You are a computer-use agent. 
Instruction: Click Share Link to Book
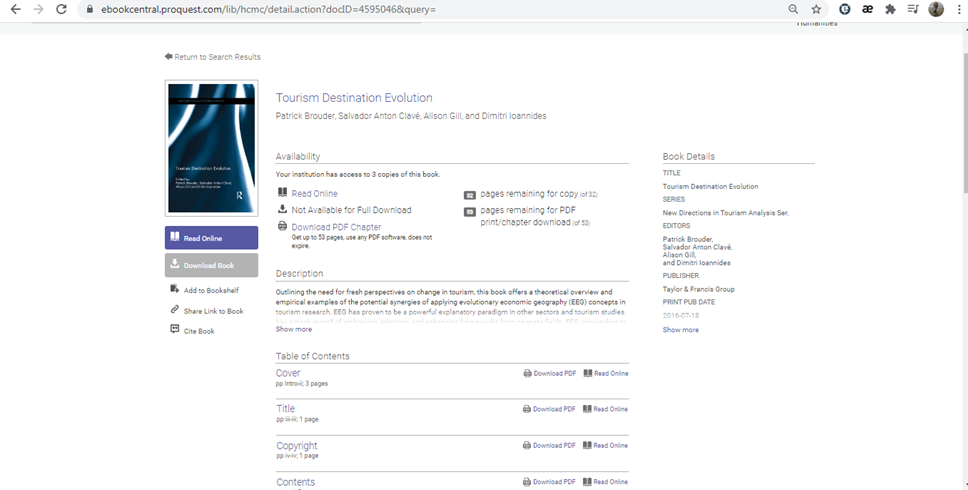[214, 311]
